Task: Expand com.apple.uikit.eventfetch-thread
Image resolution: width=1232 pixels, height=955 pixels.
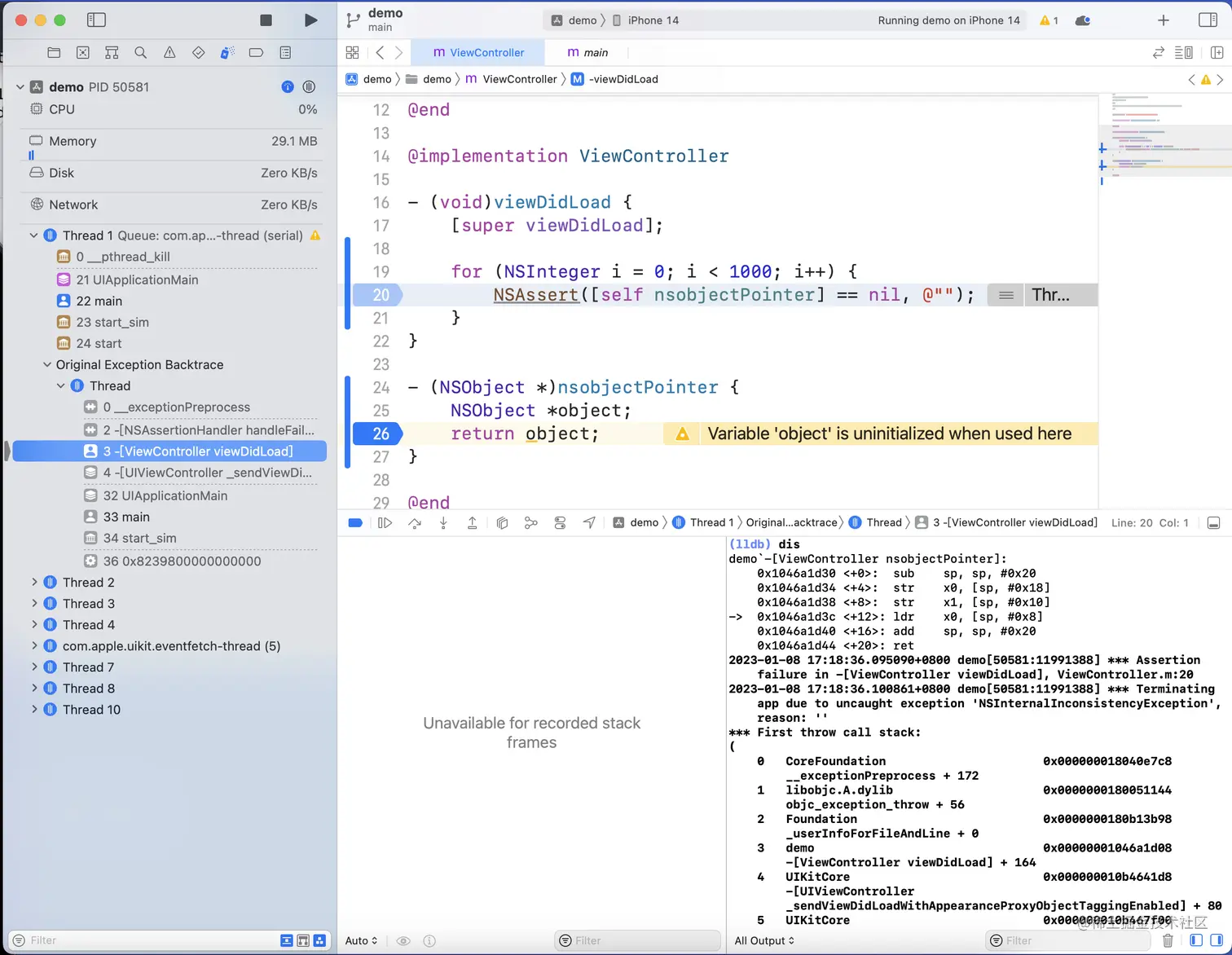Action: [34, 645]
